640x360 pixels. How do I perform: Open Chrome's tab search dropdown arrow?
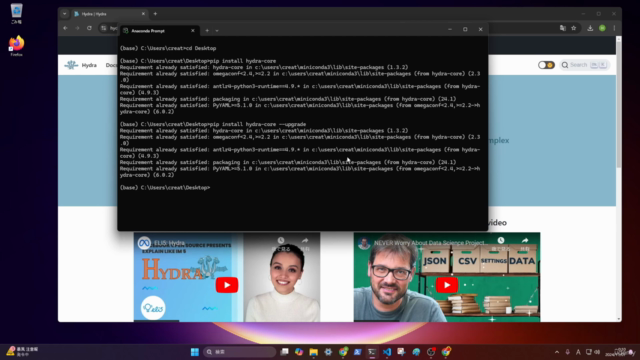(x=64, y=14)
